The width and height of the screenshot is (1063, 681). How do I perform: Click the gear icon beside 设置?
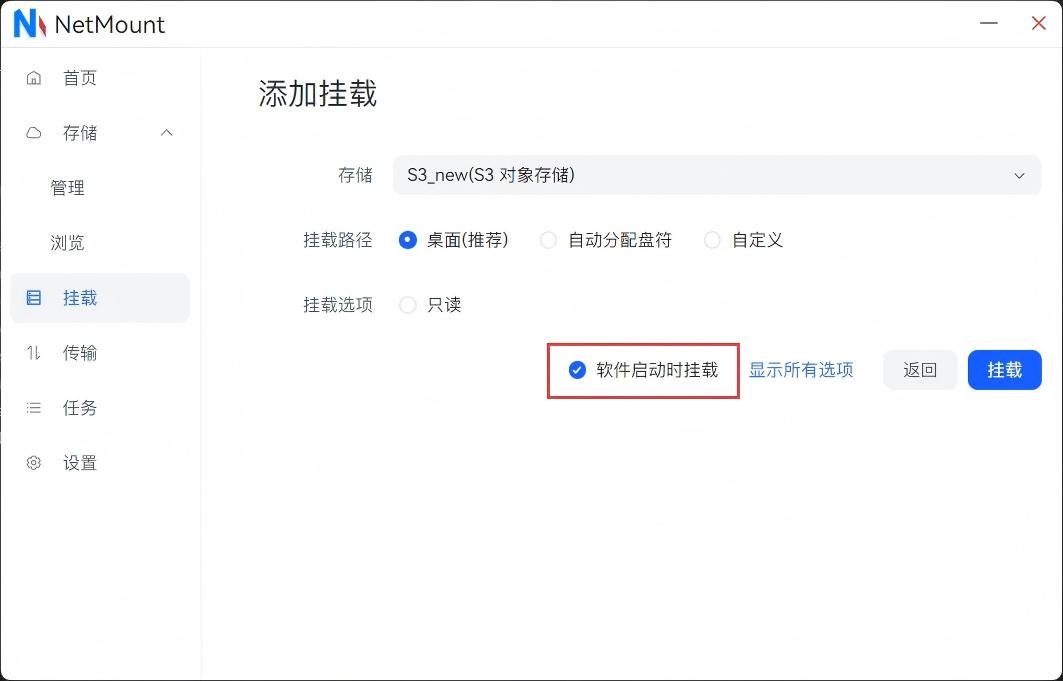(34, 463)
